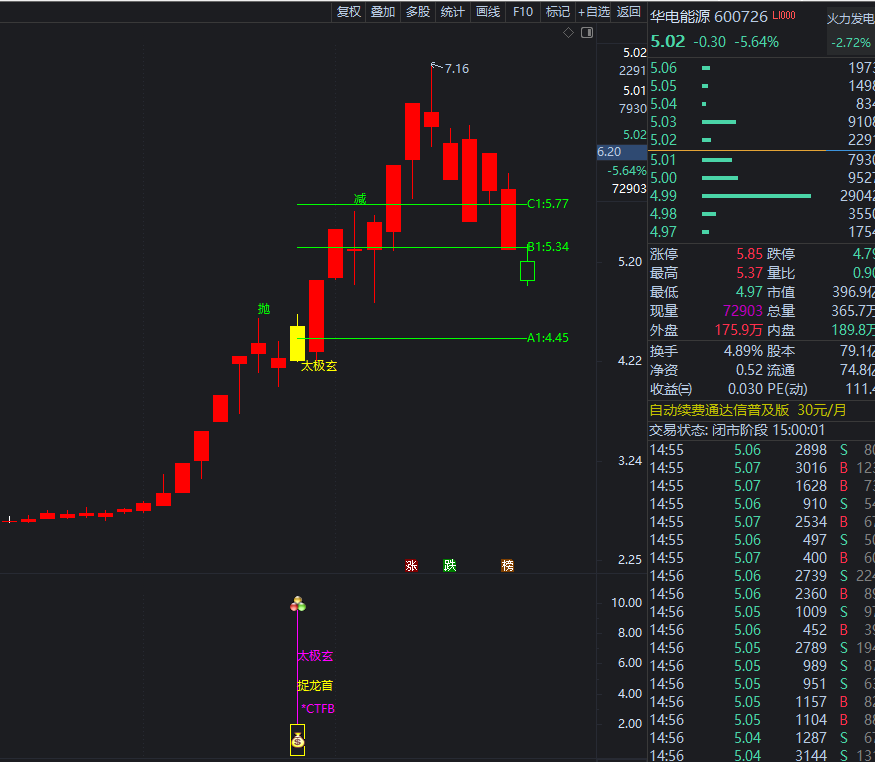Click the yellow 太极玄 candlestick
Image resolution: width=875 pixels, height=762 pixels.
(297, 343)
